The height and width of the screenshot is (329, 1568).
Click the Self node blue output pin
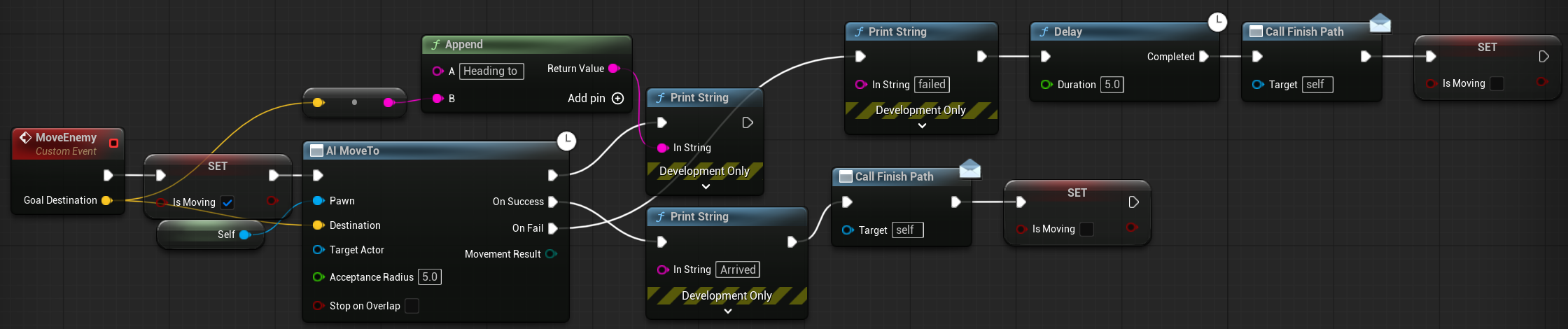pos(245,234)
